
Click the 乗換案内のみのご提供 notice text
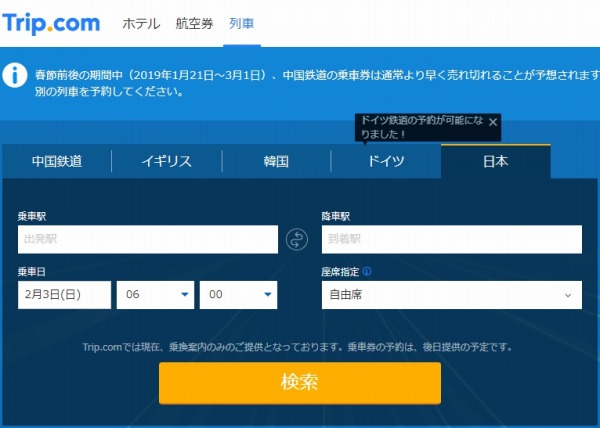click(x=297, y=347)
